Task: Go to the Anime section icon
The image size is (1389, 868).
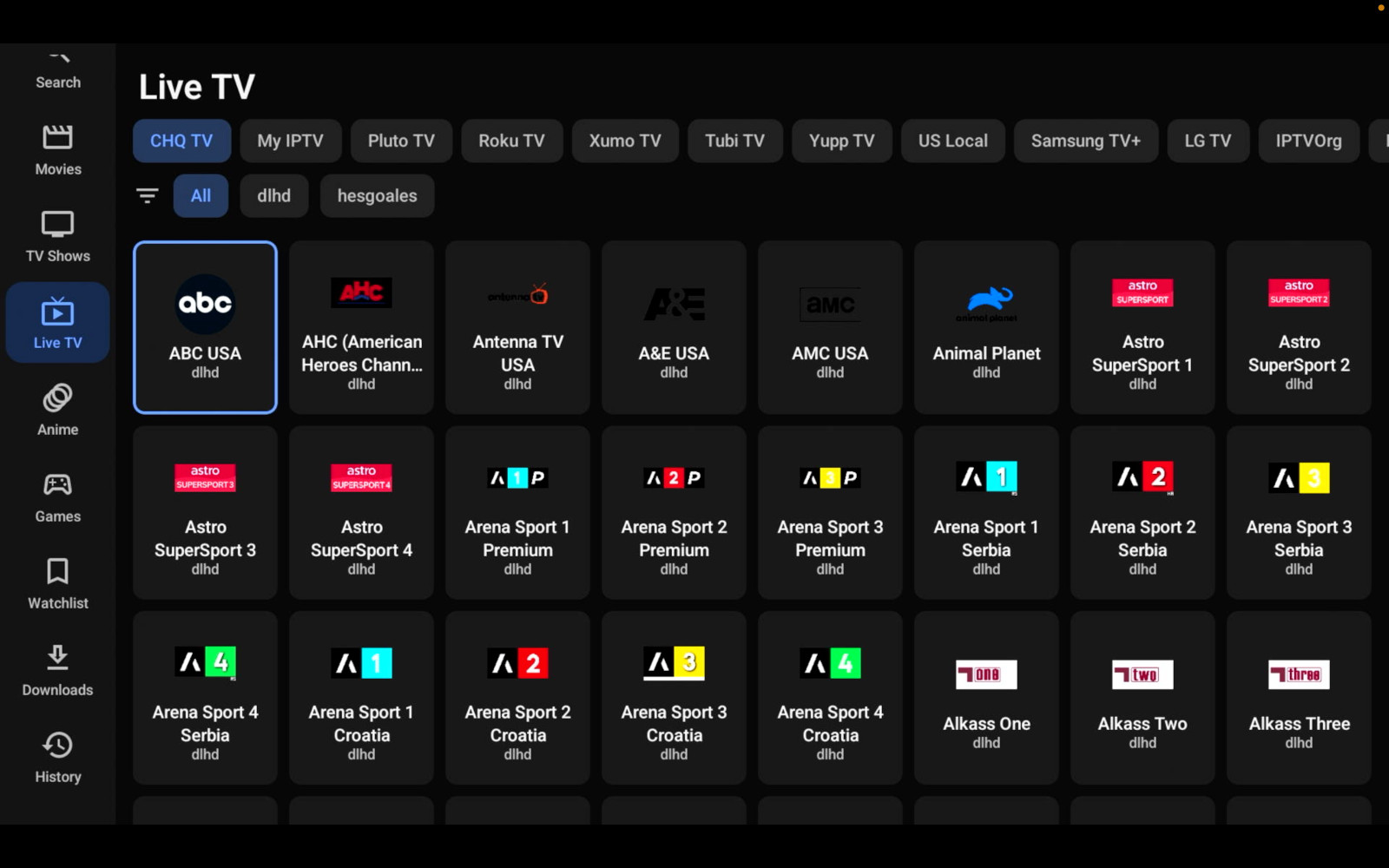Action: (57, 398)
